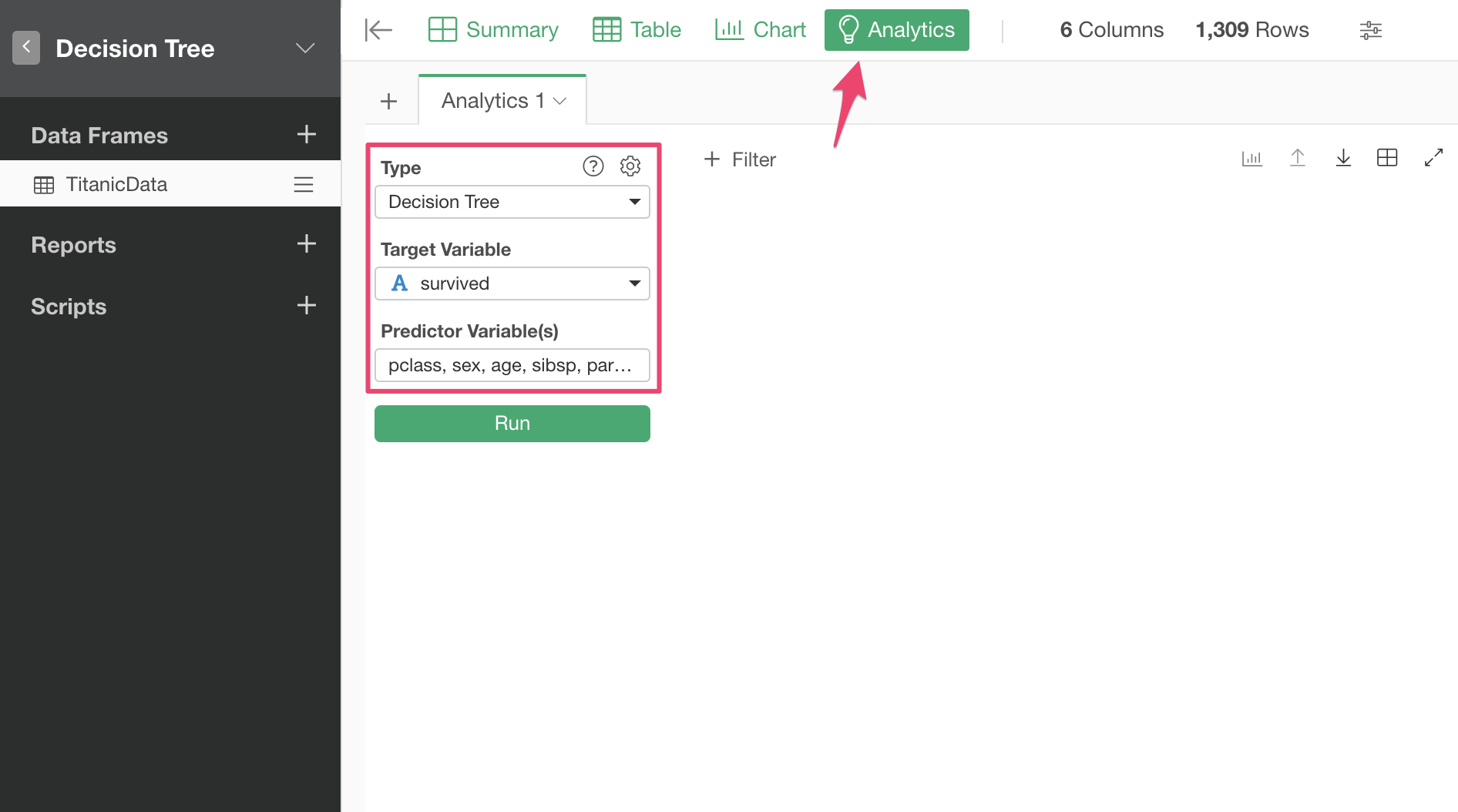Screen dimensions: 1458x812
Task: Select the TitanicData data frame
Action: (116, 185)
